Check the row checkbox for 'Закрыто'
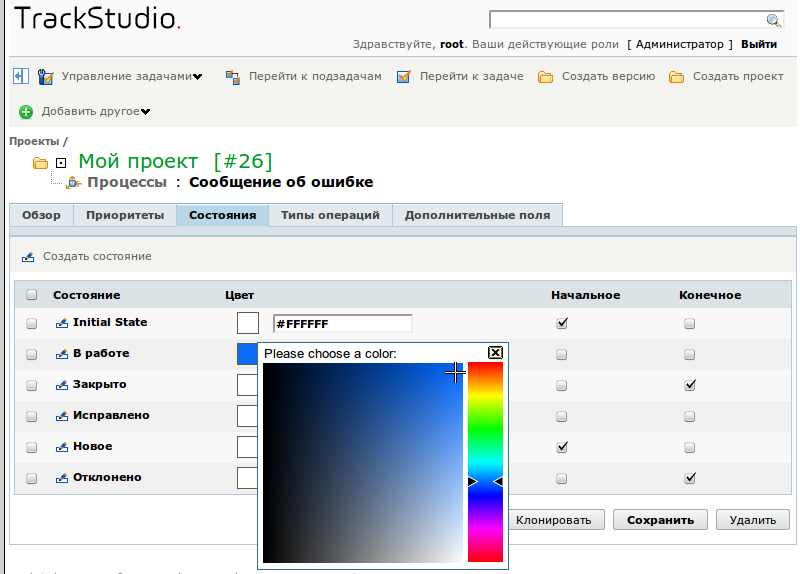This screenshot has height=574, width=800. [x=32, y=386]
